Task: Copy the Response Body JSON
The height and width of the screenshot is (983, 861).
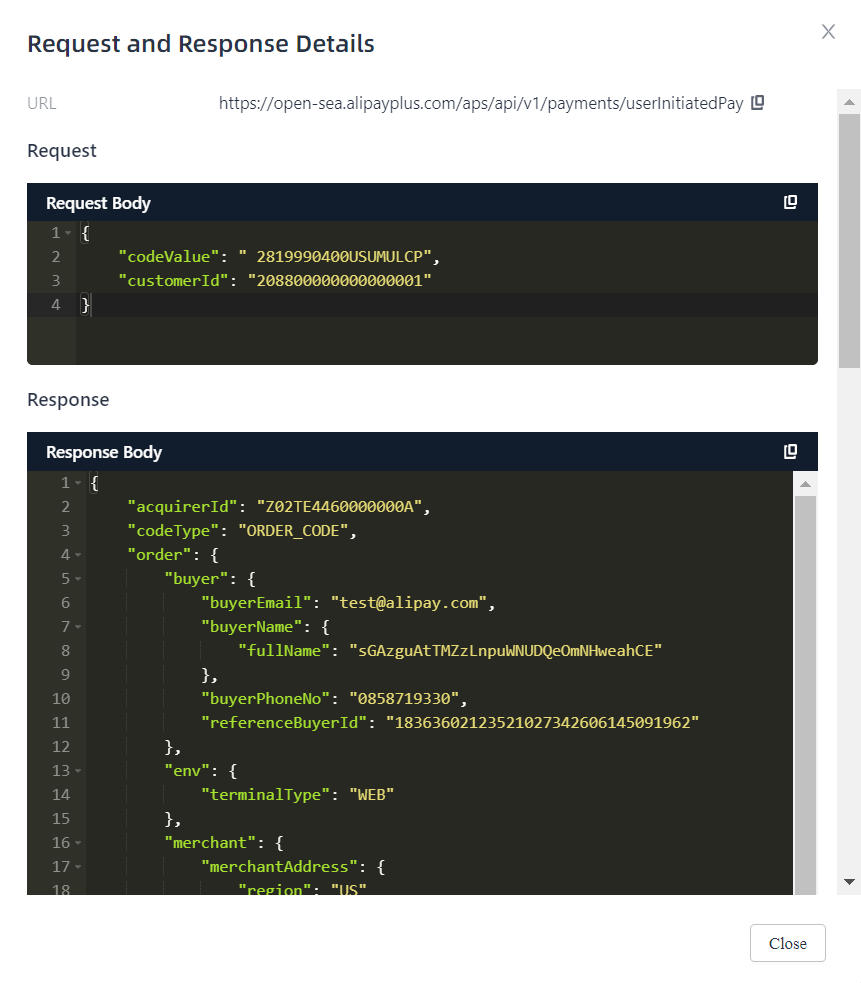Action: [x=791, y=451]
